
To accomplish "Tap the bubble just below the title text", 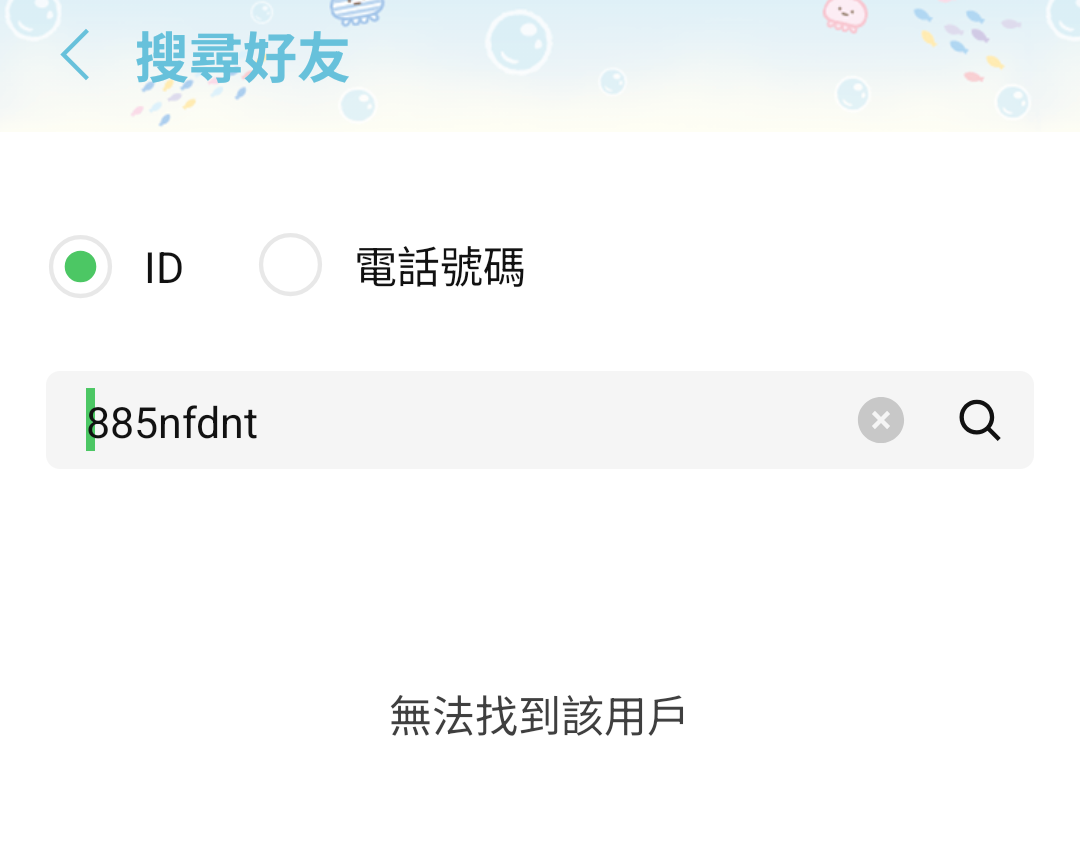I will [358, 105].
